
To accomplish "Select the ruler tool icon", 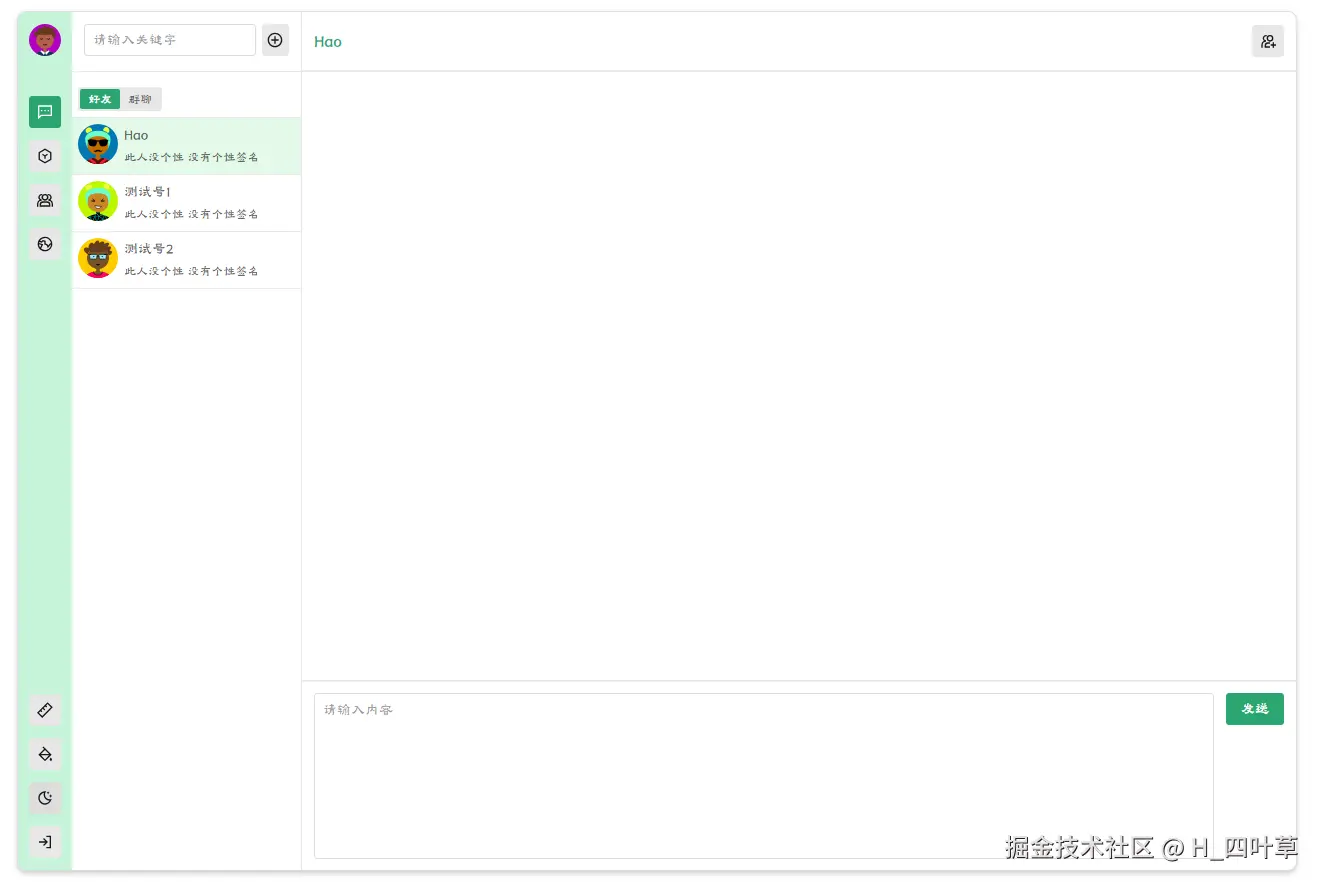I will coord(44,710).
